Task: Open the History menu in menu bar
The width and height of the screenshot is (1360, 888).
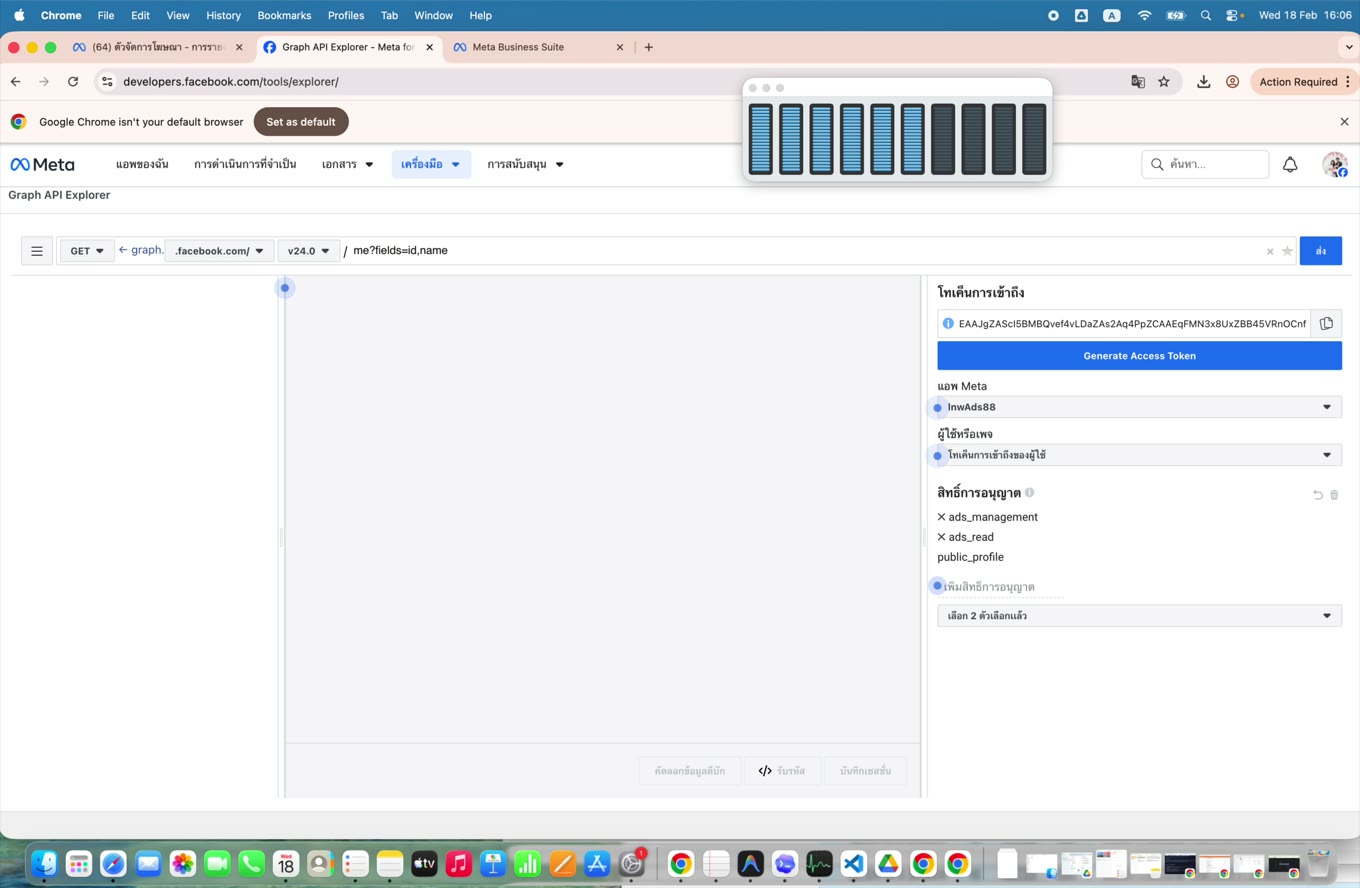Action: click(x=223, y=15)
